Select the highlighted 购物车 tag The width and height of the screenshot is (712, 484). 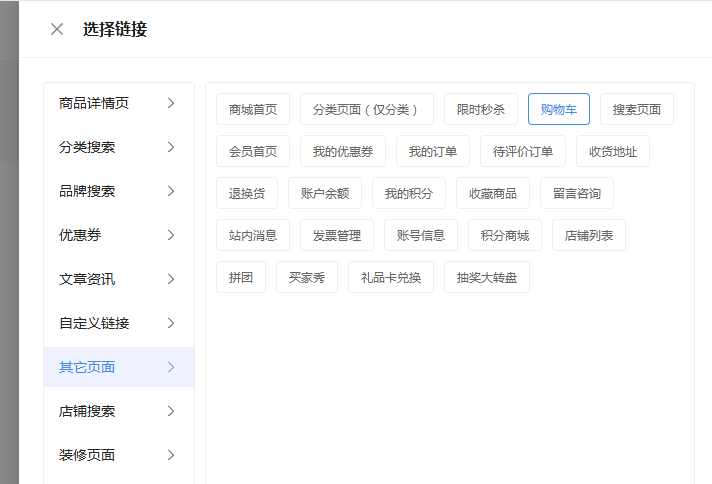coord(559,109)
